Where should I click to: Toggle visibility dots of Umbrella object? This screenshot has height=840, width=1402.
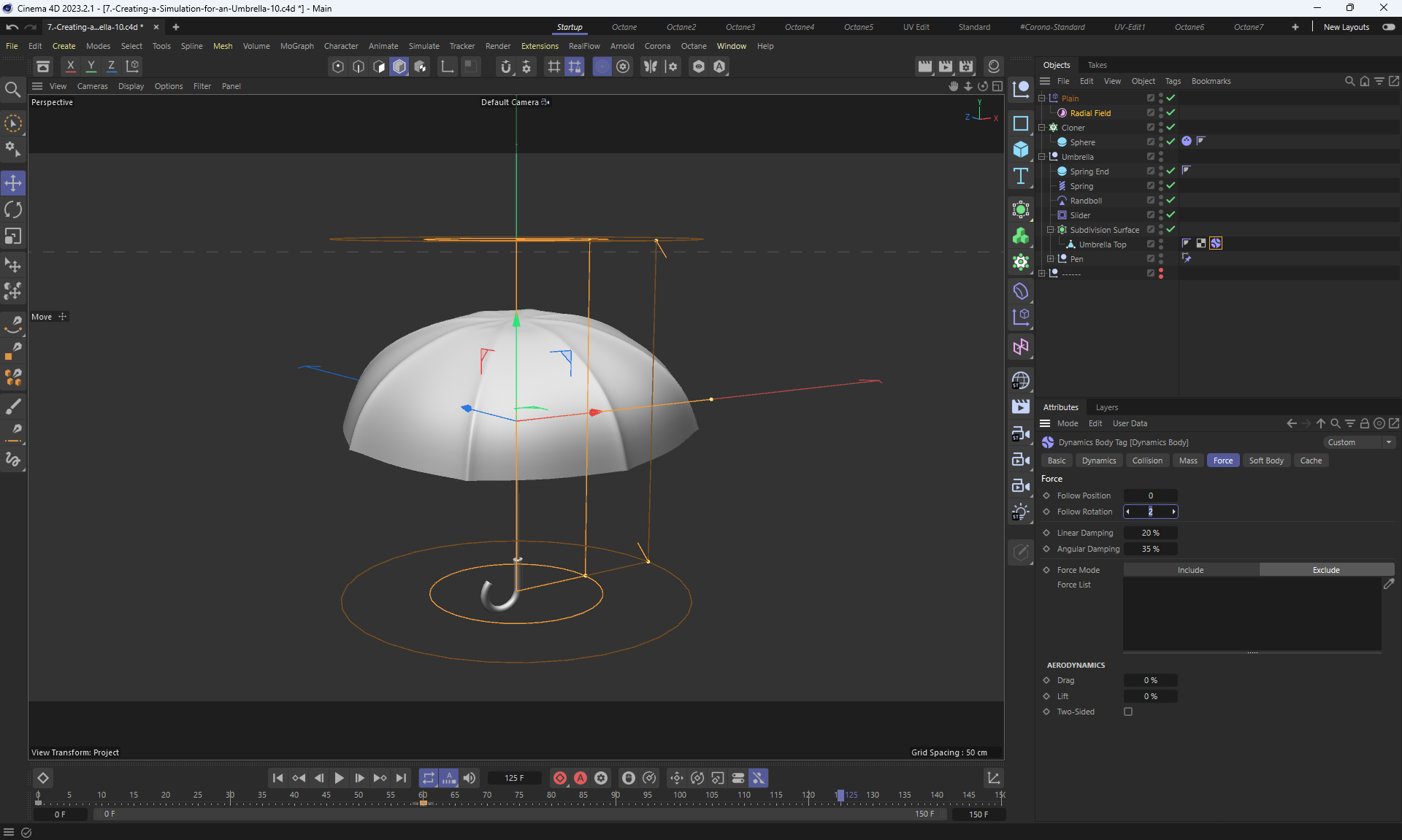[1161, 157]
